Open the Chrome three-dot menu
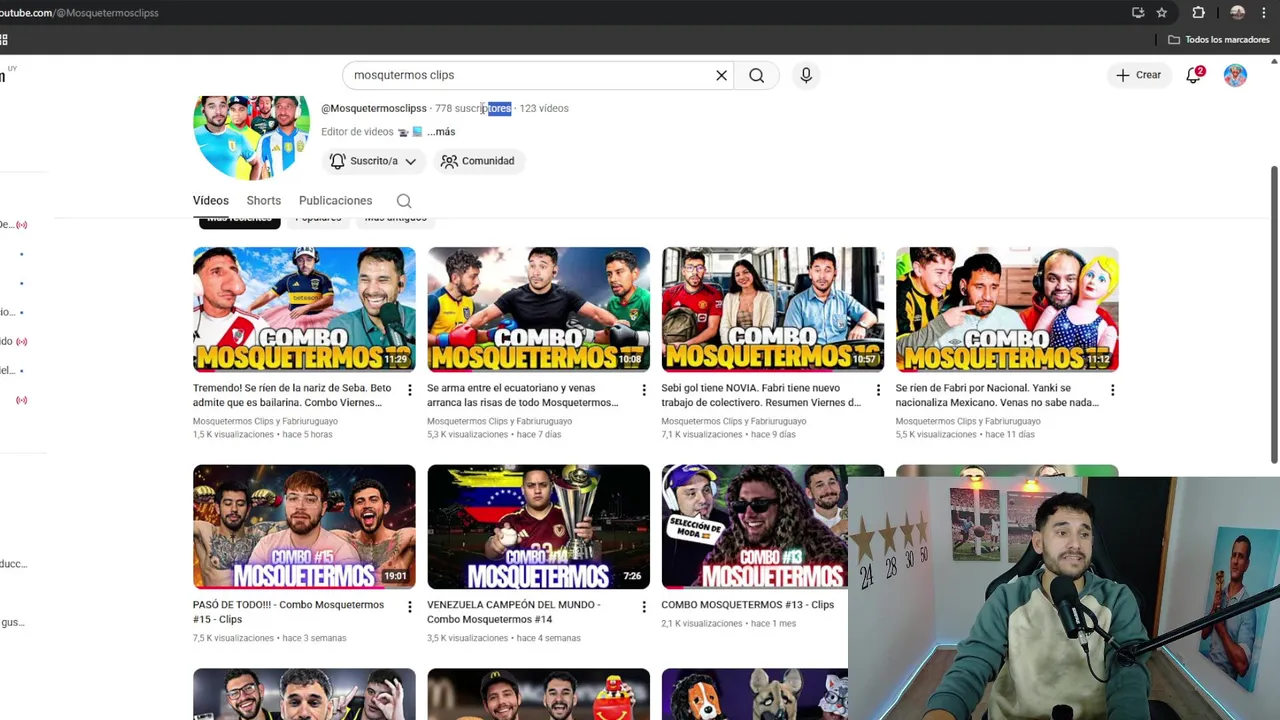The height and width of the screenshot is (720, 1280). click(1264, 13)
